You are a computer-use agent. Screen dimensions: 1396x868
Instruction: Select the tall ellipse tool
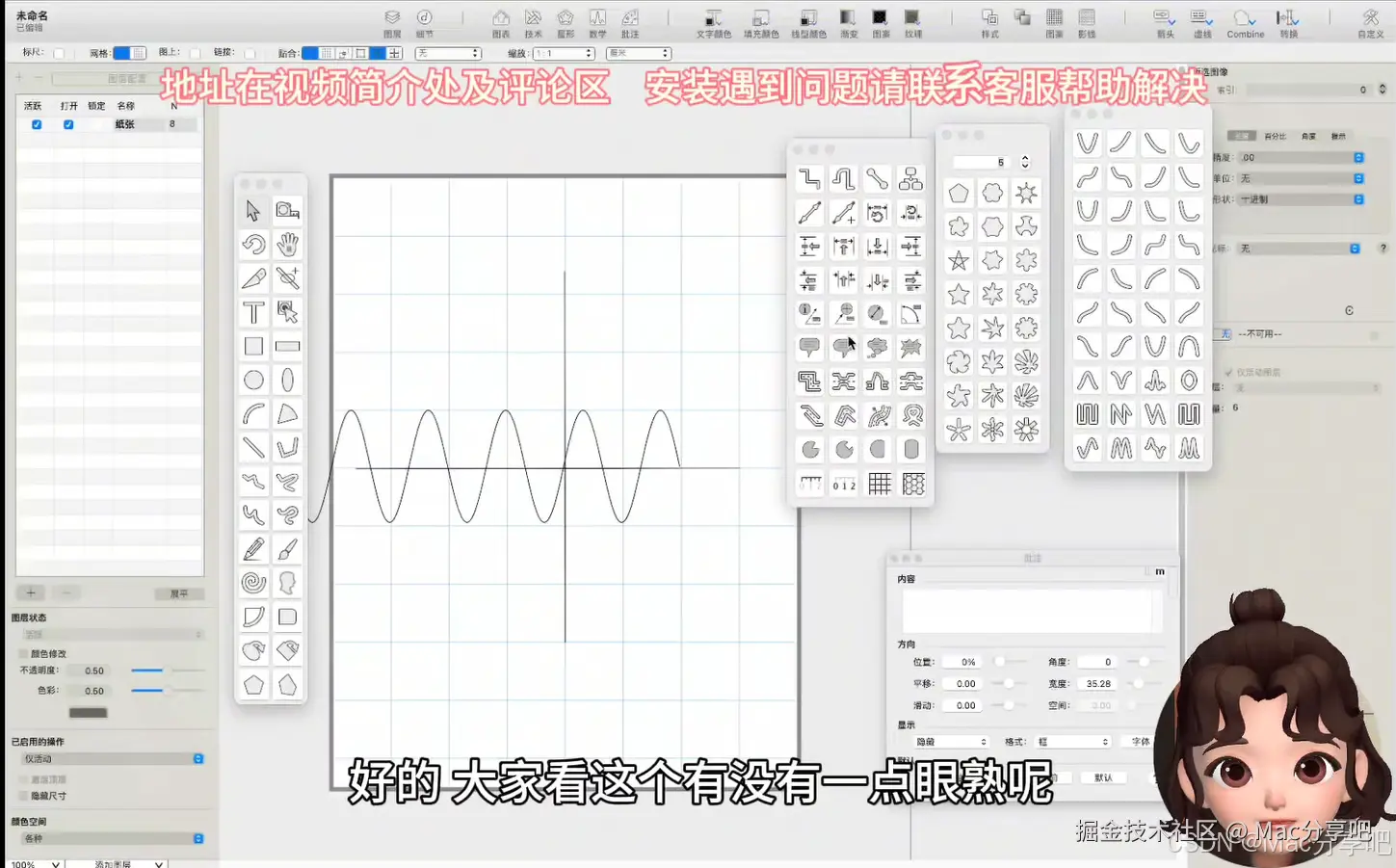(287, 380)
